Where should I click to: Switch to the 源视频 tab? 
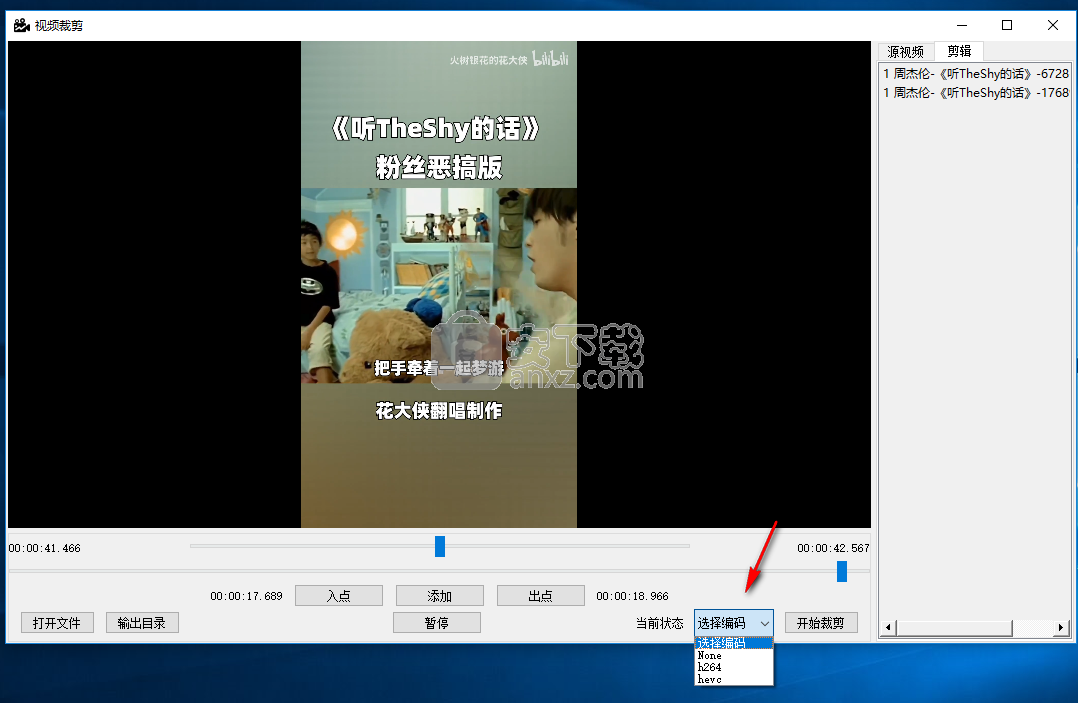coord(905,52)
